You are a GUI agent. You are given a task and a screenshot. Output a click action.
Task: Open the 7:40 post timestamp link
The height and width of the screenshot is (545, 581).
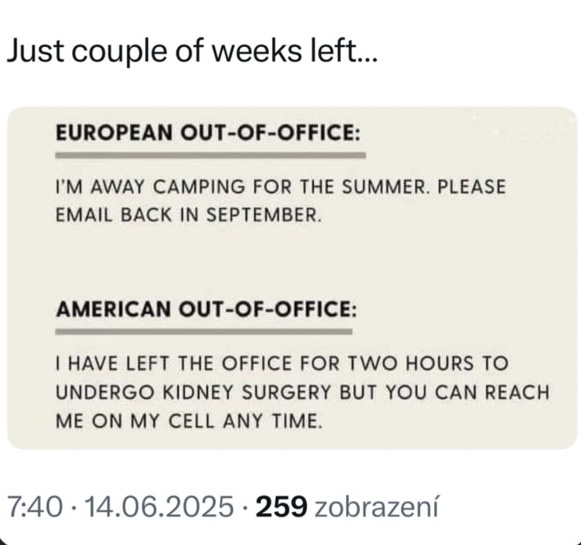tap(35, 506)
